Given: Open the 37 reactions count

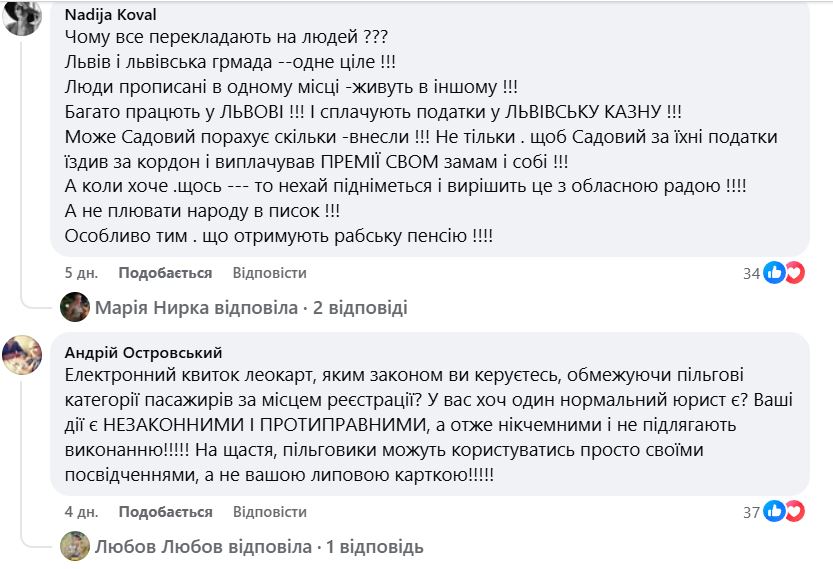Looking at the screenshot, I should pos(751,512).
